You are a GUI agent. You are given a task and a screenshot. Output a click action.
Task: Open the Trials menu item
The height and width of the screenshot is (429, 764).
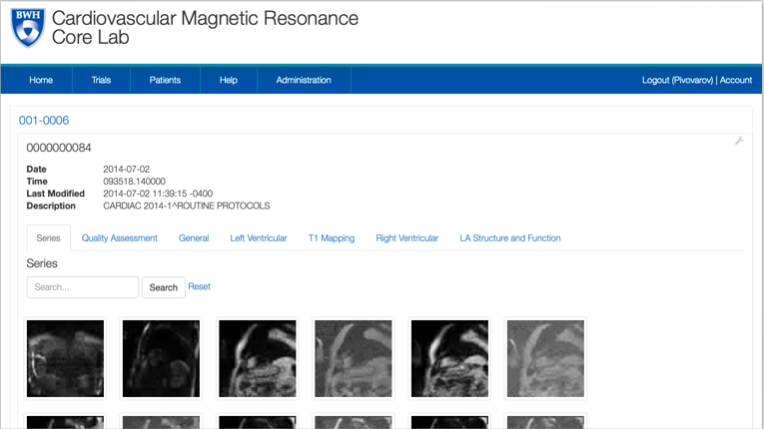point(101,80)
